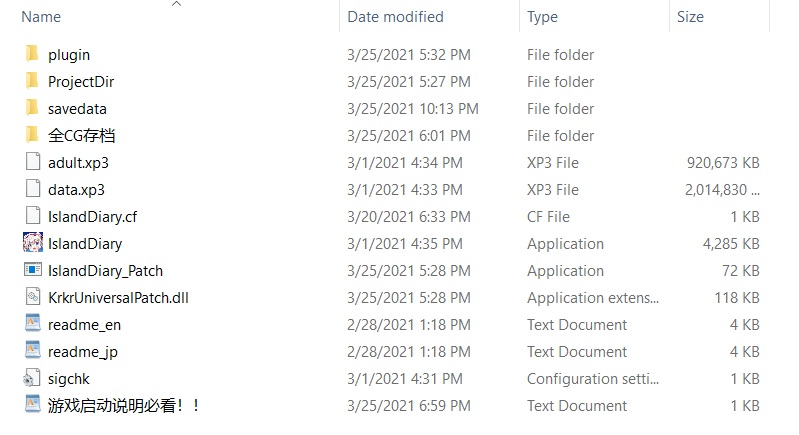This screenshot has height=435, width=799.
Task: Click the sigchk configuration settings icon
Action: tap(32, 378)
